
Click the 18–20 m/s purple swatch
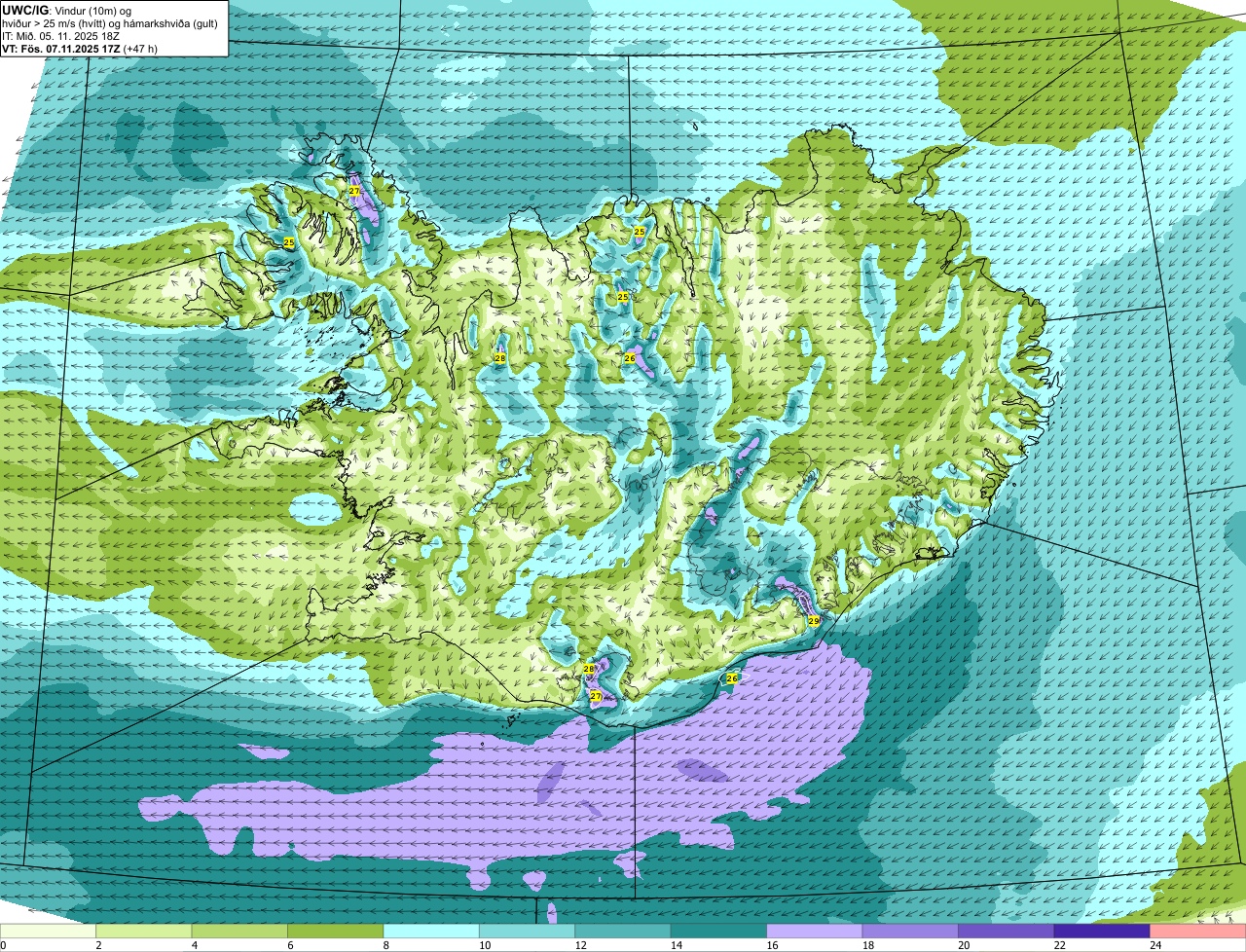(x=911, y=932)
